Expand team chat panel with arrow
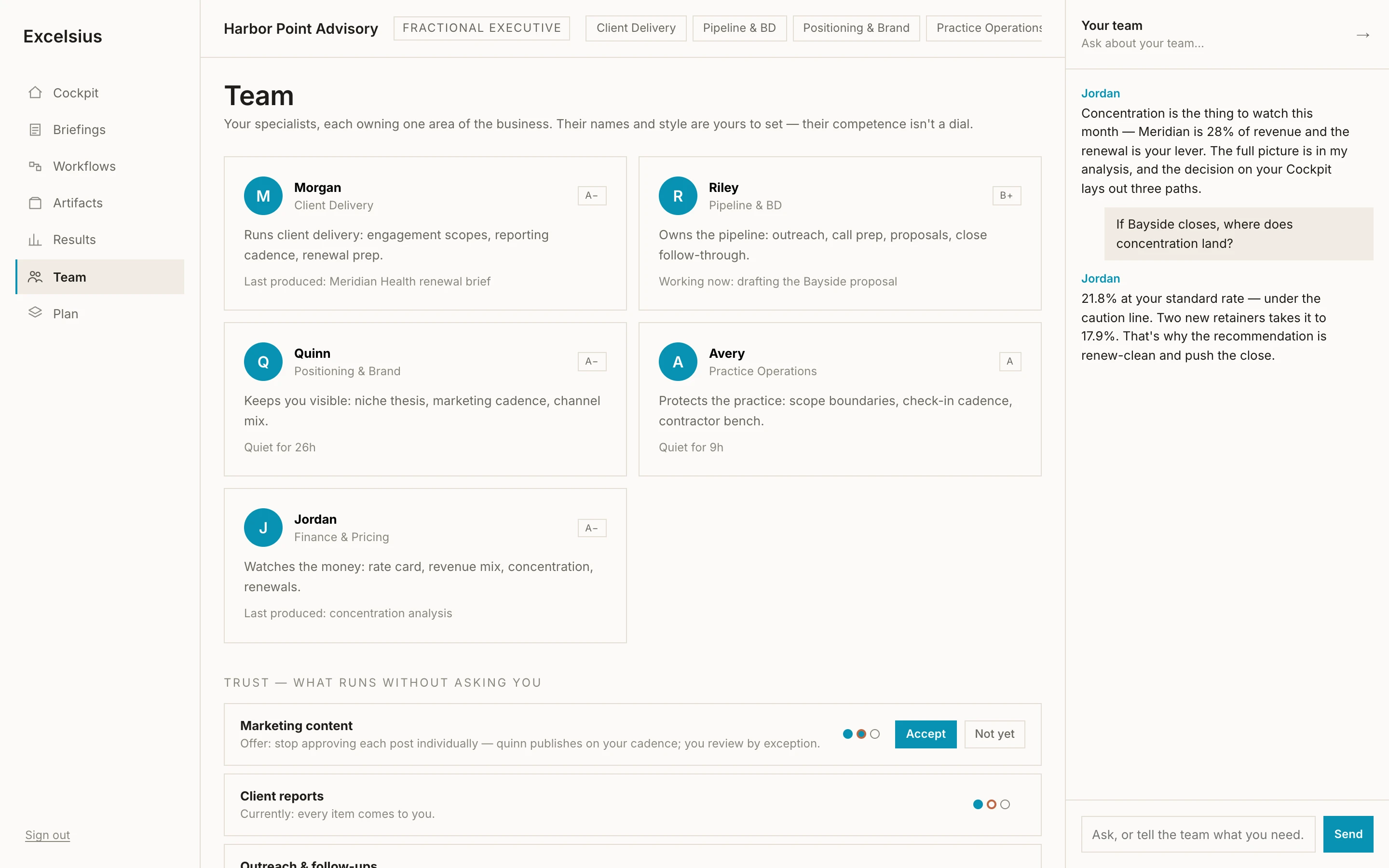 pyautogui.click(x=1362, y=35)
